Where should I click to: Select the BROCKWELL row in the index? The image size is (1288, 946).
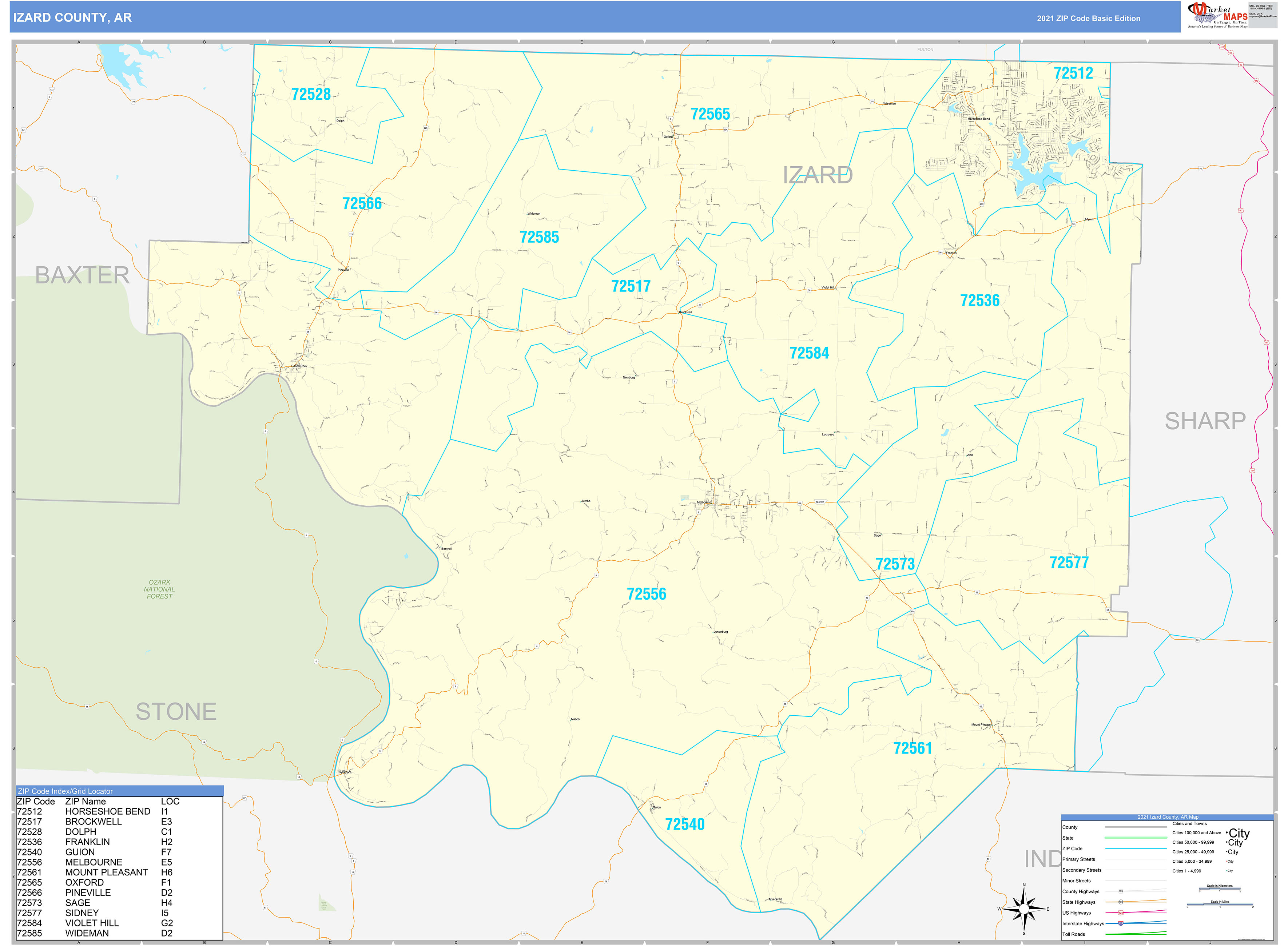[119, 822]
